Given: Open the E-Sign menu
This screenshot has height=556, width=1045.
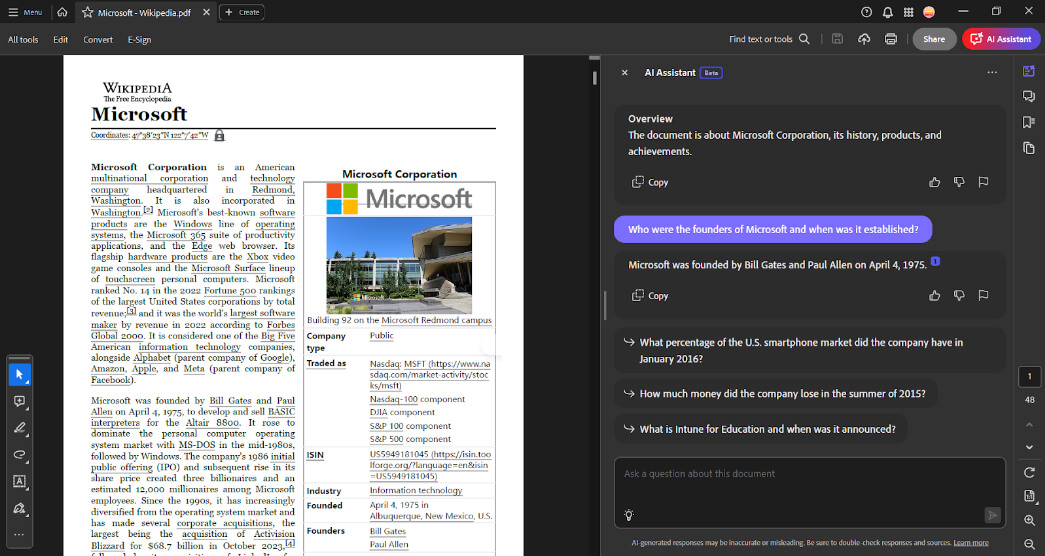Looking at the screenshot, I should [139, 39].
